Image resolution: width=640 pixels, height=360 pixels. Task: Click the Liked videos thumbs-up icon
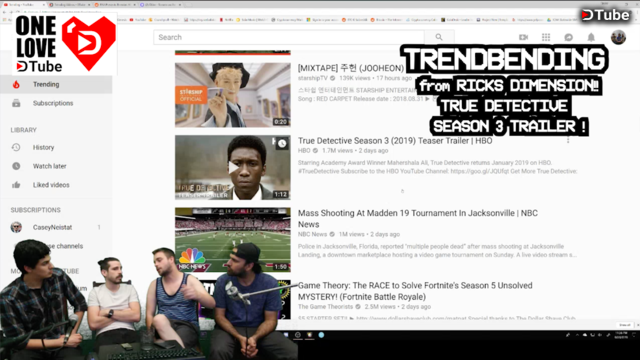[x=16, y=185]
